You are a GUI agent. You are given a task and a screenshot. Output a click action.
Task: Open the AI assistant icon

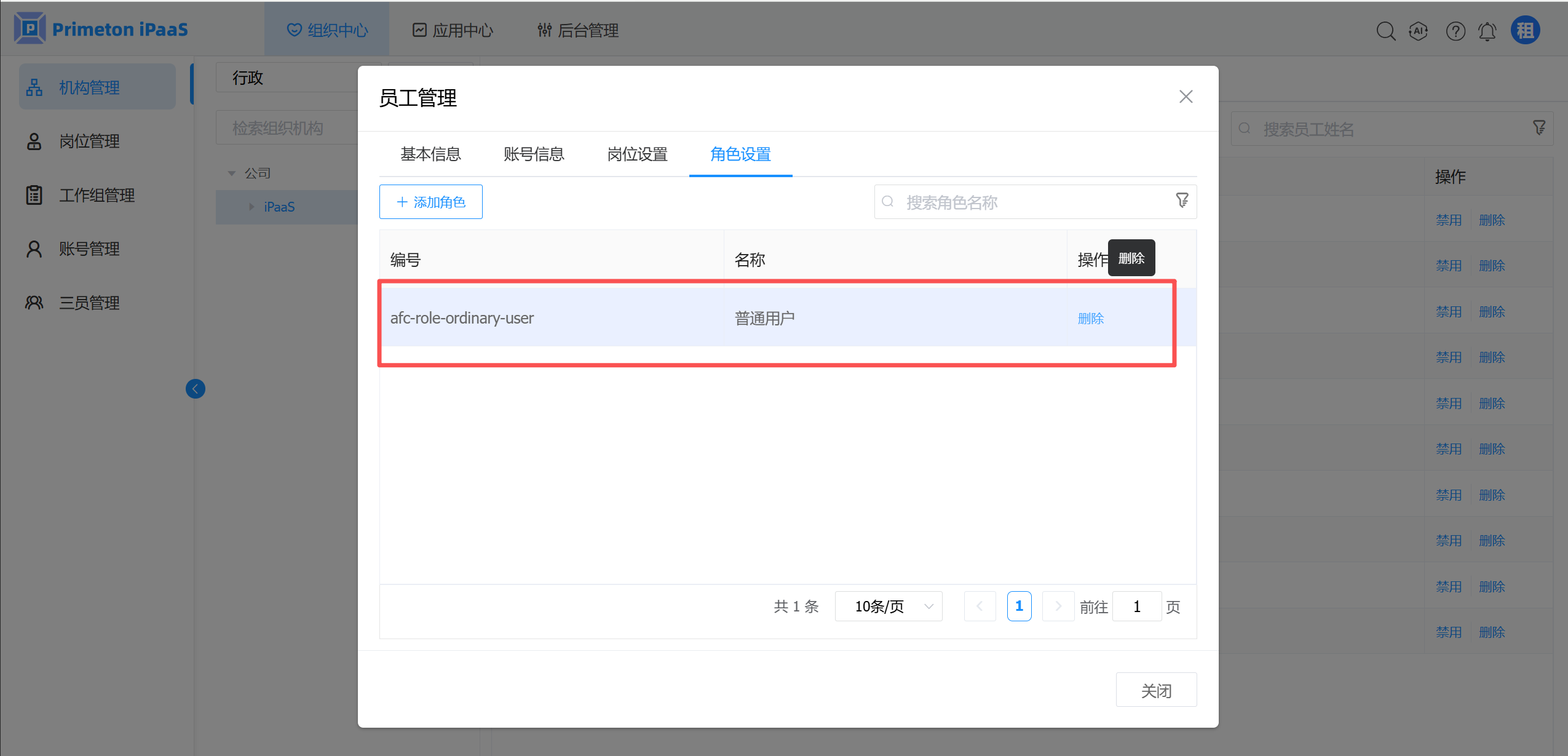[x=1419, y=31]
